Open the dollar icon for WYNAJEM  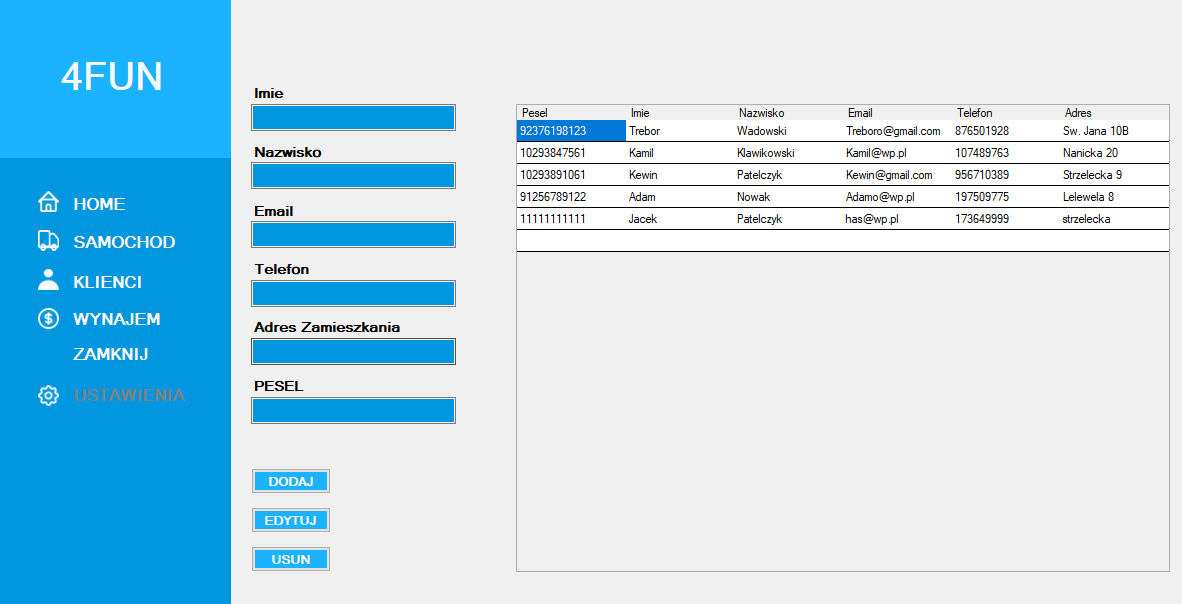point(47,318)
